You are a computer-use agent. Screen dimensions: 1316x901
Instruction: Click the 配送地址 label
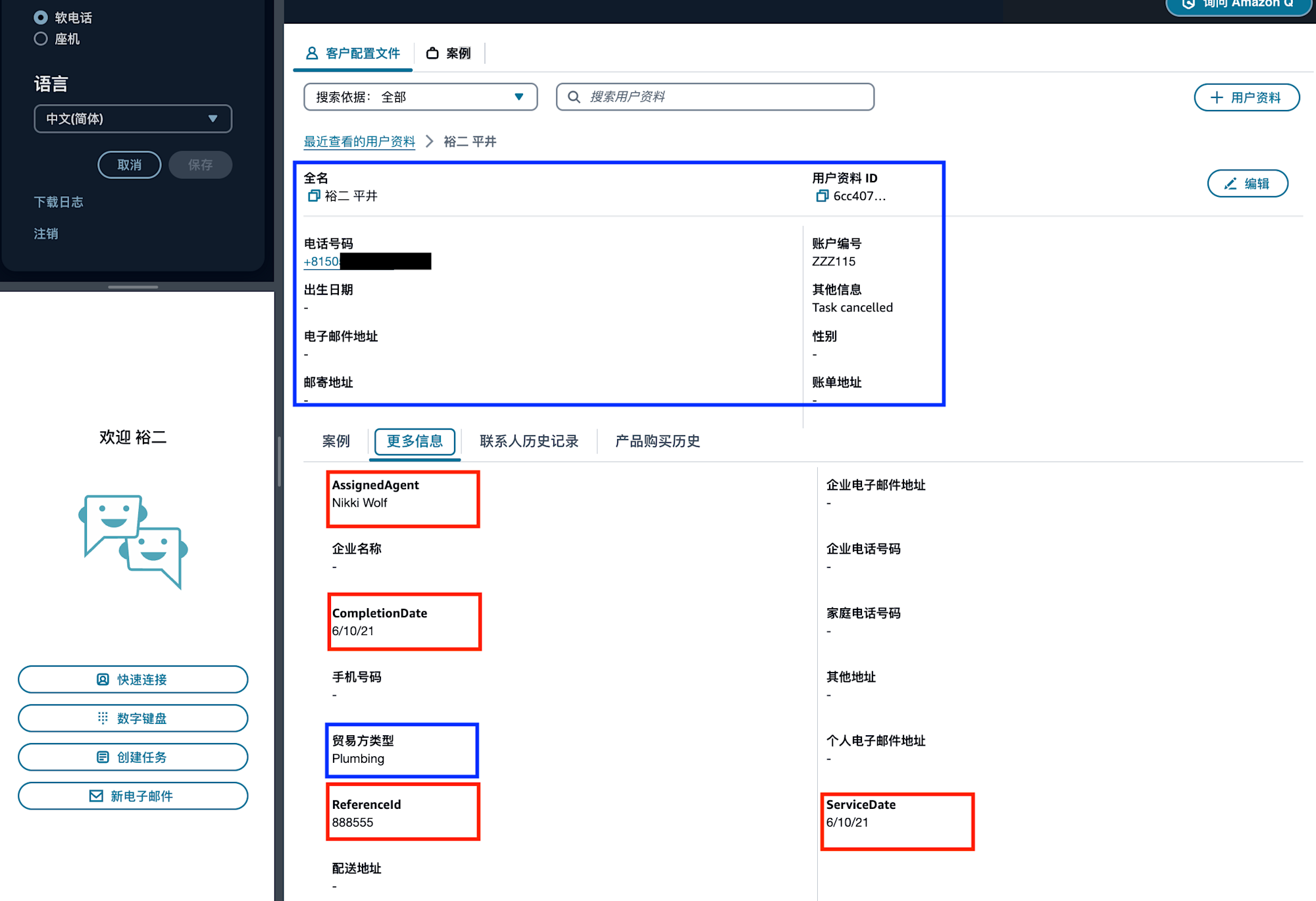pyautogui.click(x=357, y=868)
